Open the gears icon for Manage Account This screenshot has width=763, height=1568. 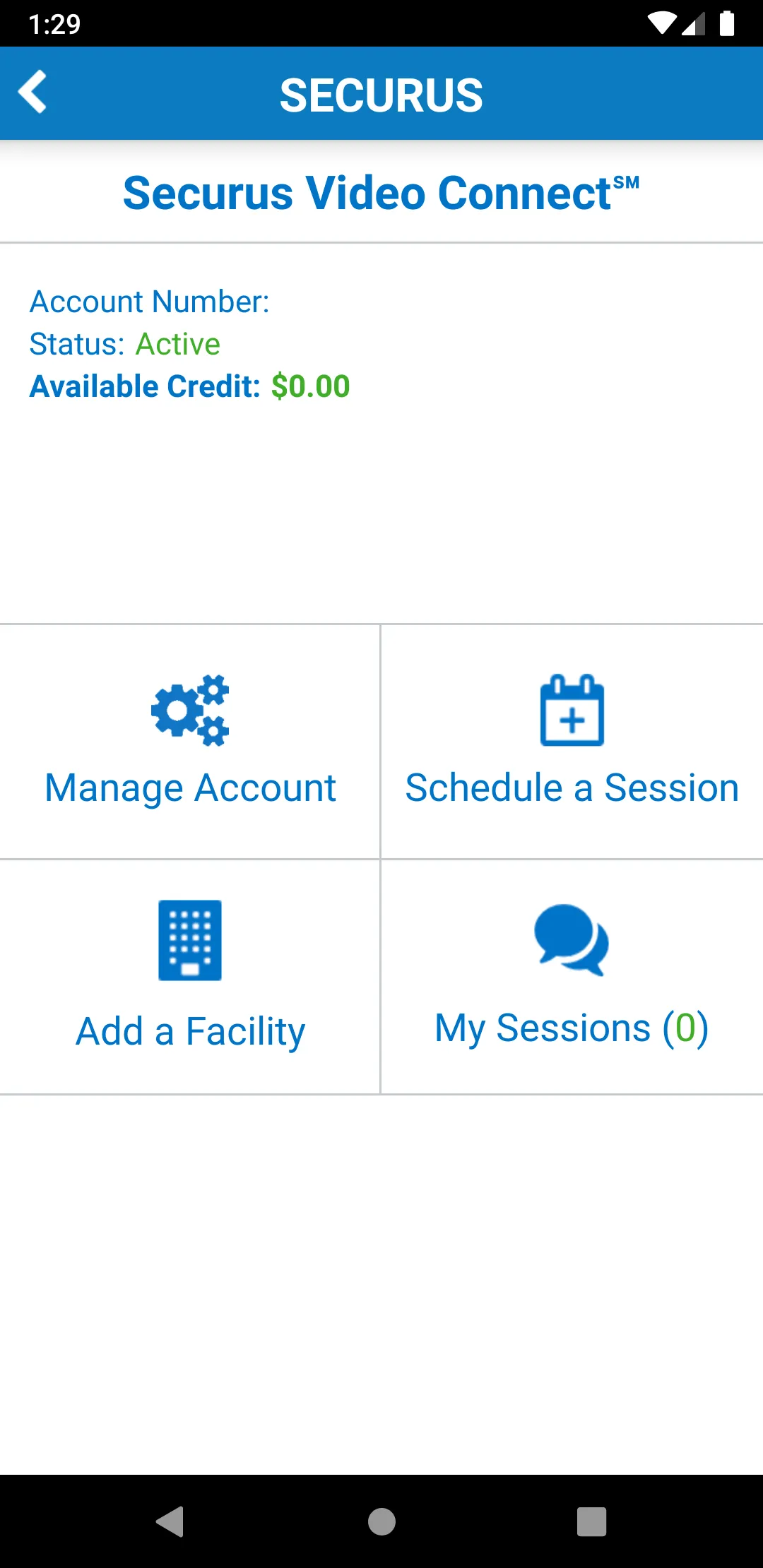[190, 711]
